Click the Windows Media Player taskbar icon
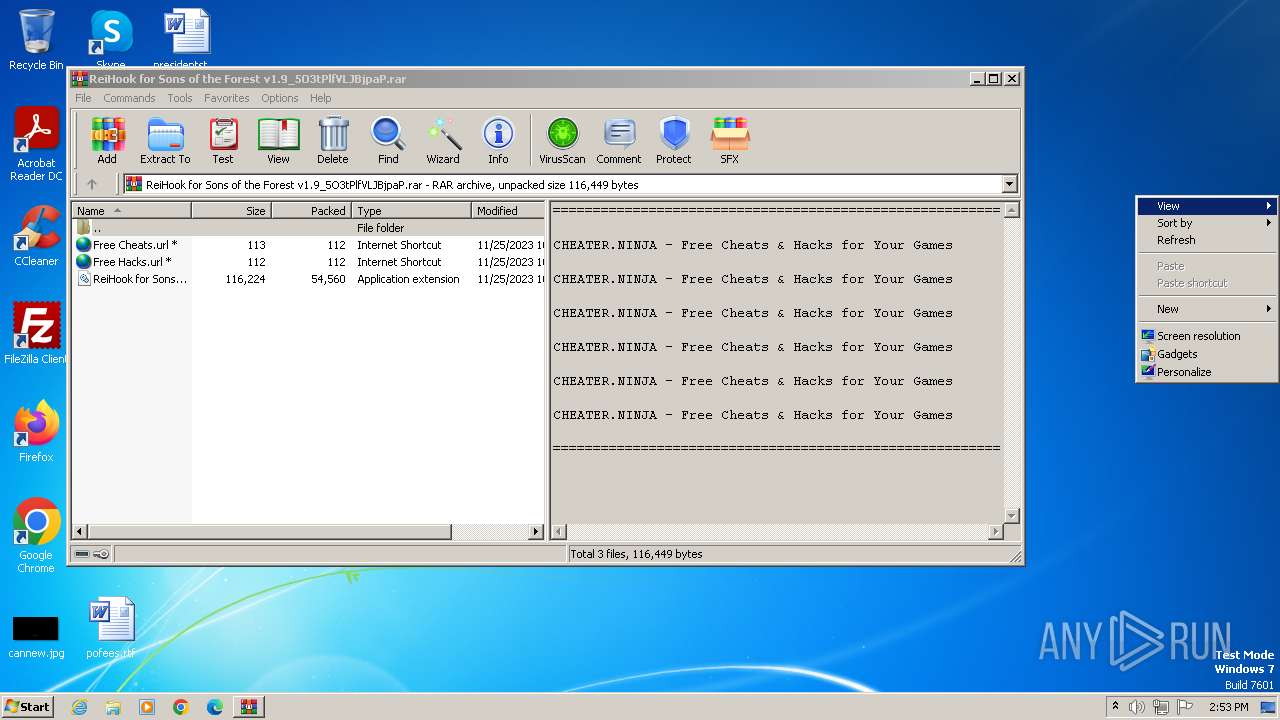Image resolution: width=1280 pixels, height=720 pixels. [x=147, y=707]
